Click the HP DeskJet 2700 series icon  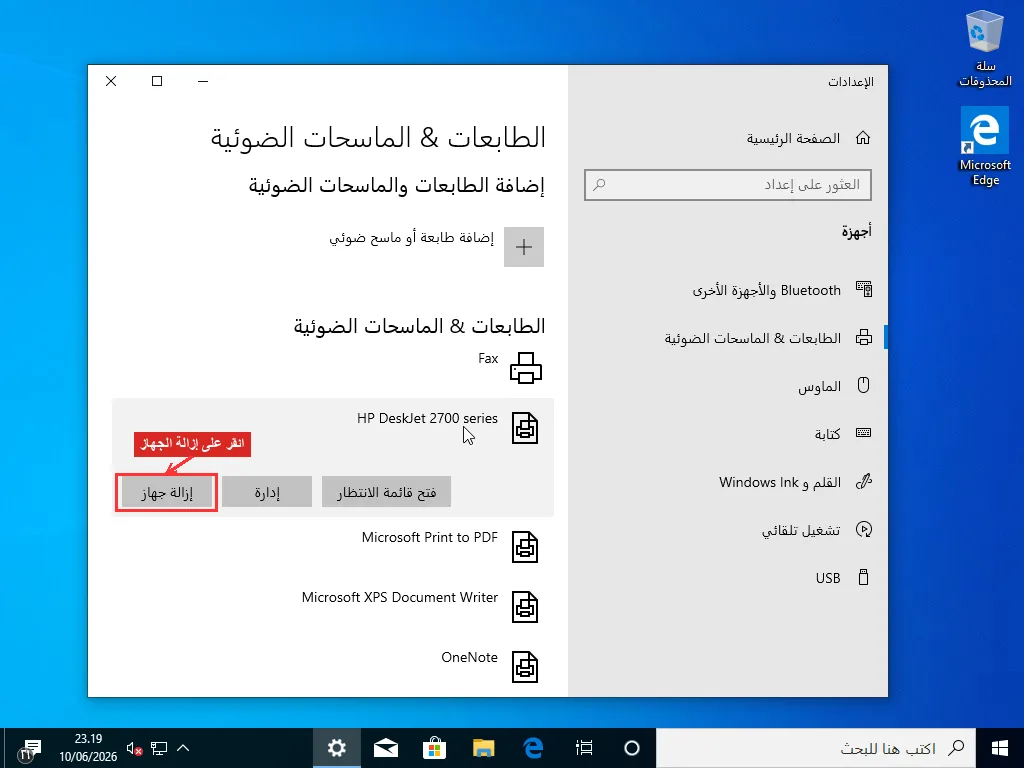tap(525, 428)
